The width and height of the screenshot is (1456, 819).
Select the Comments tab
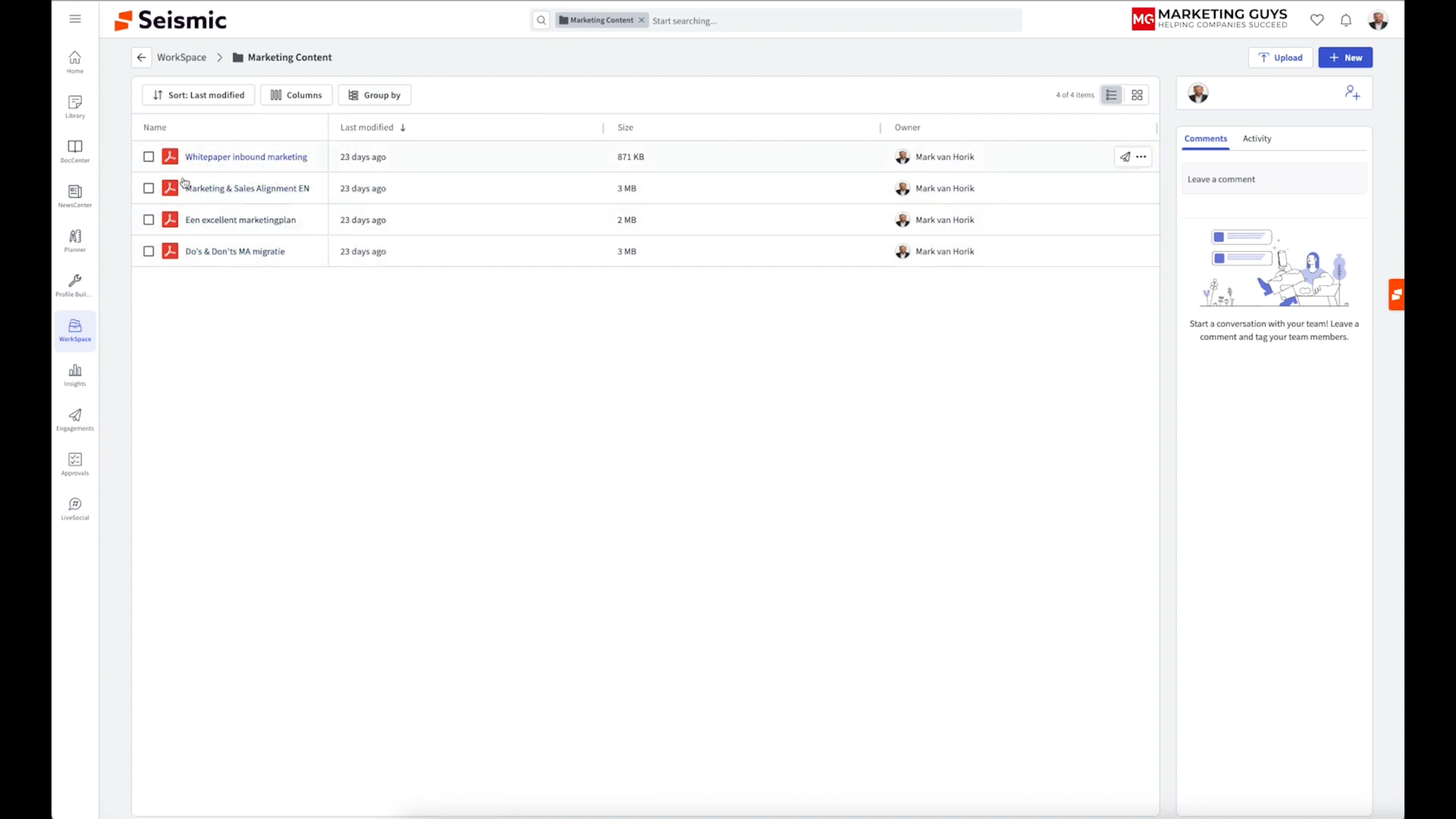pyautogui.click(x=1205, y=139)
